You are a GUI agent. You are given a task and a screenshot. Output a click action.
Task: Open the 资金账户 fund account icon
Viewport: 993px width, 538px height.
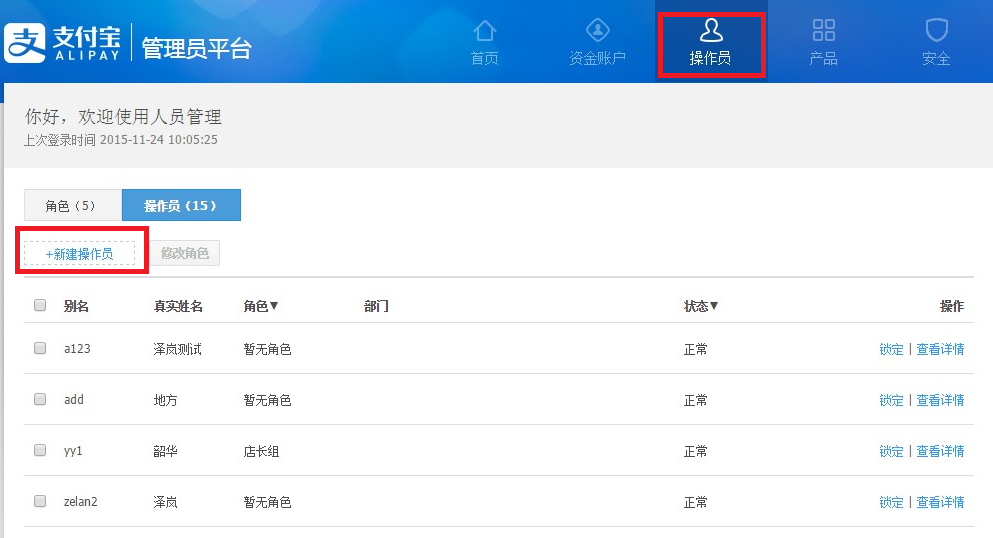point(597,30)
